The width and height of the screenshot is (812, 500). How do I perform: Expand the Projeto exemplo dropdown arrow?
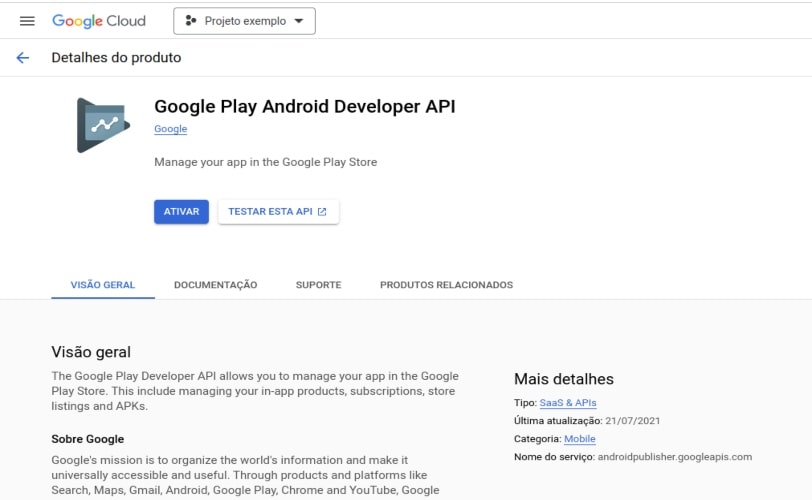click(299, 21)
